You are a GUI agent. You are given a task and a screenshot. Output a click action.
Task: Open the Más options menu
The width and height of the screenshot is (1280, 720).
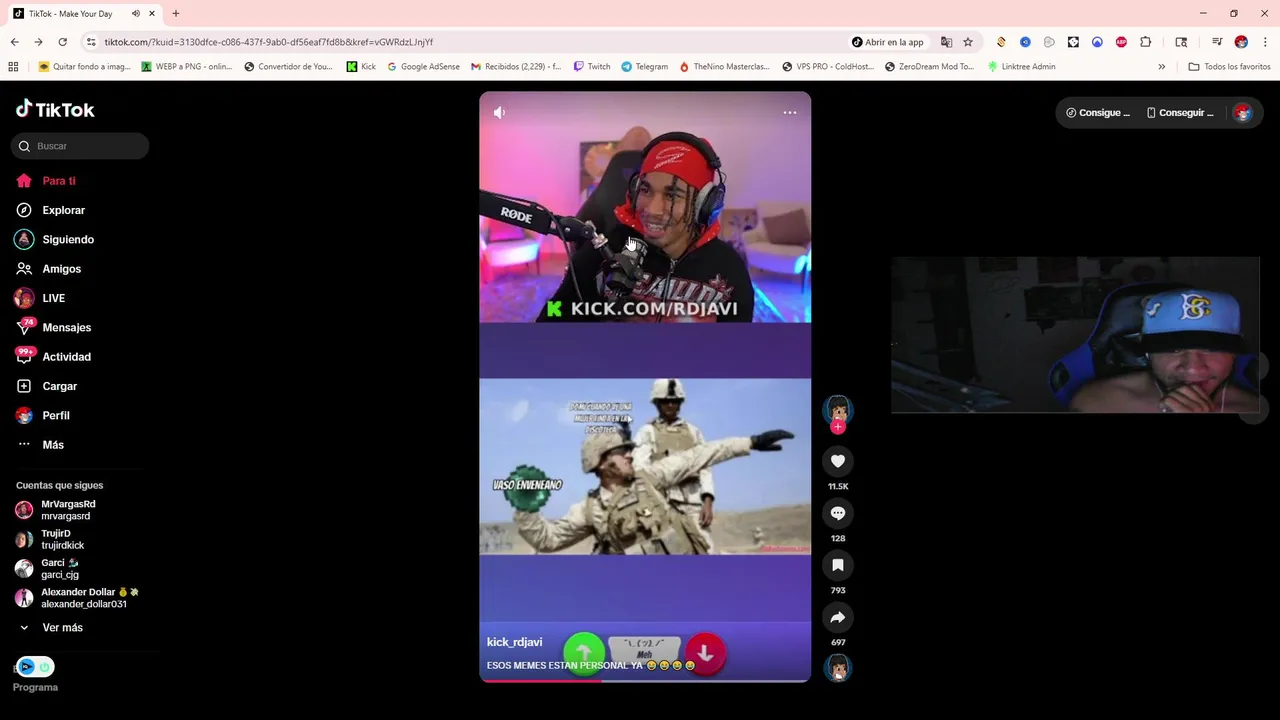point(40,445)
